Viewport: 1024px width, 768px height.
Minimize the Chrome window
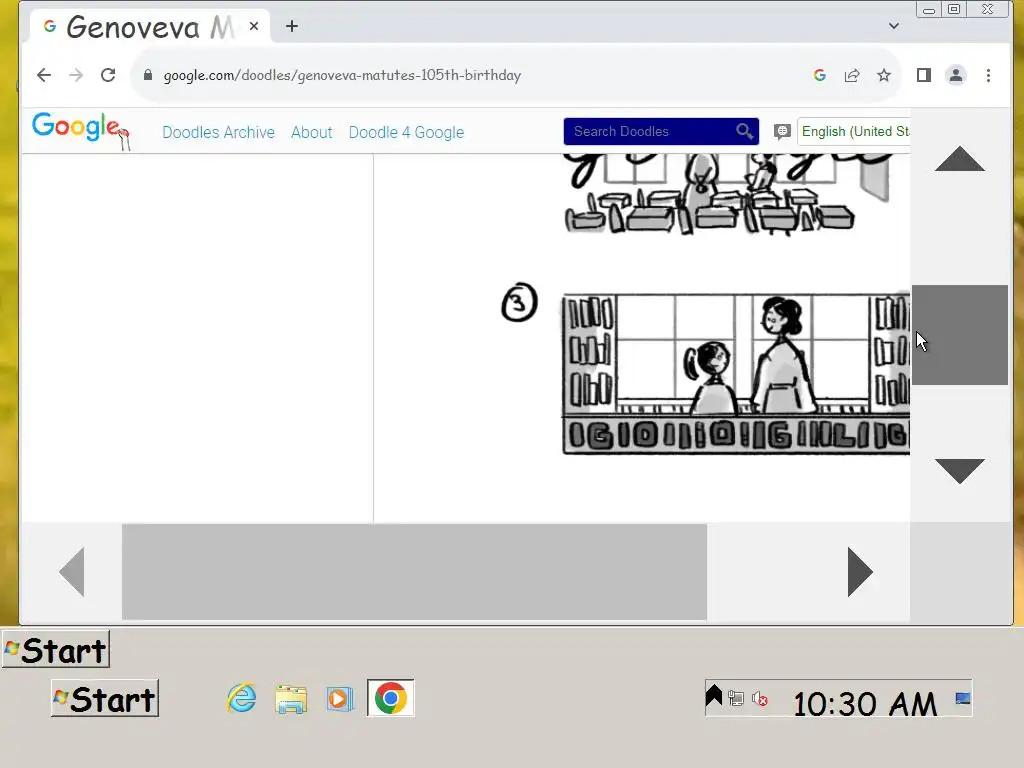pyautogui.click(x=928, y=10)
